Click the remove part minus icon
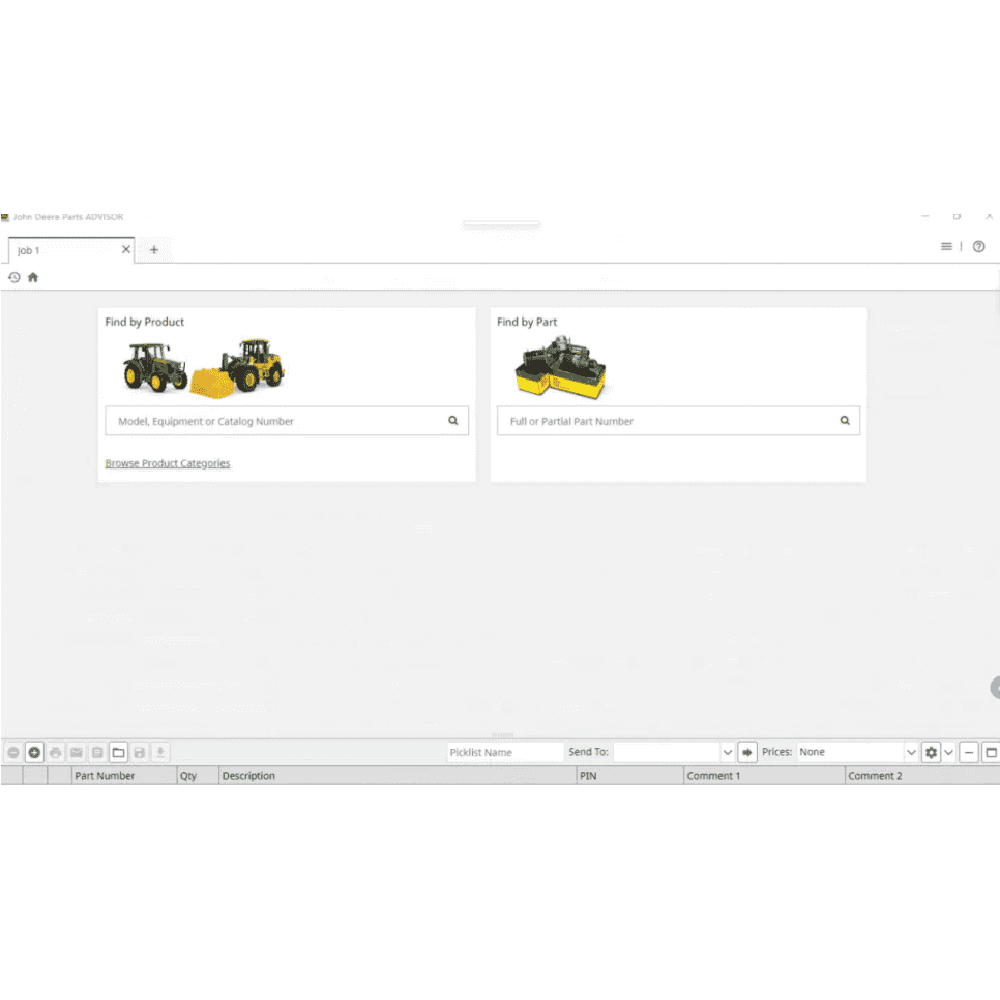Viewport: 1000px width, 1000px height. [13, 753]
